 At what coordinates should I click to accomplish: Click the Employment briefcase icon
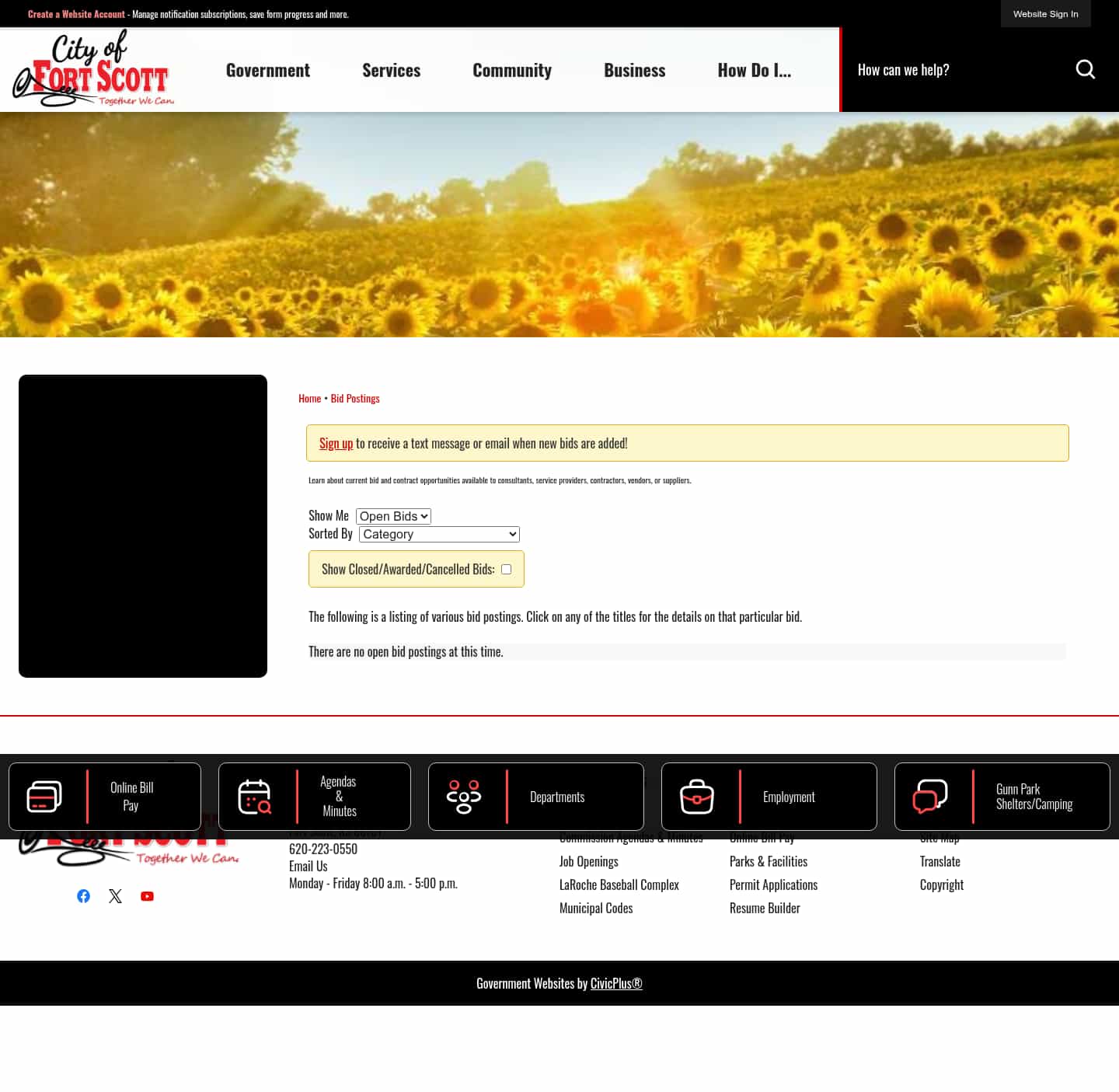tap(697, 797)
